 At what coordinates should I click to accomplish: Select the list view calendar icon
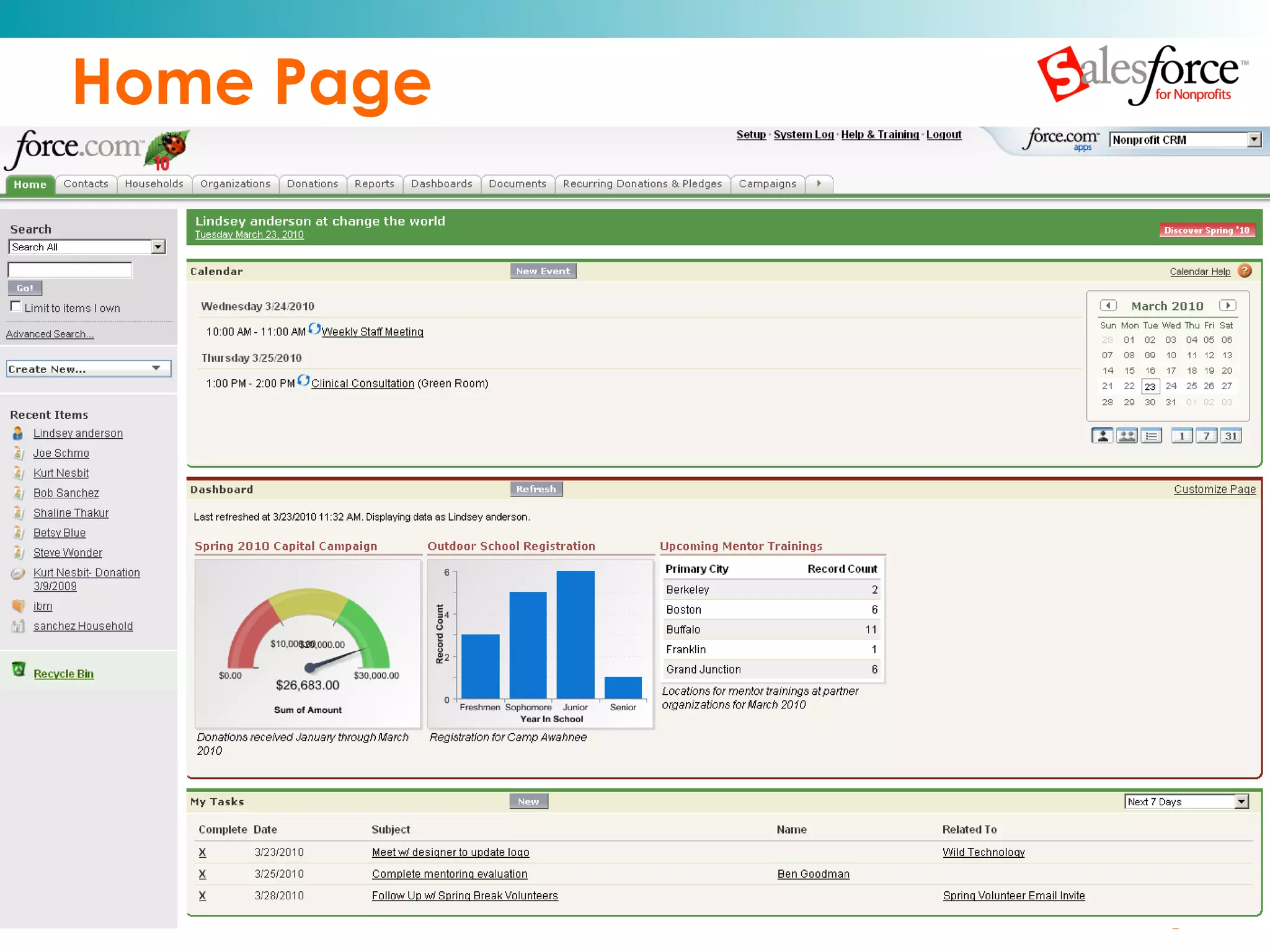pos(1152,436)
